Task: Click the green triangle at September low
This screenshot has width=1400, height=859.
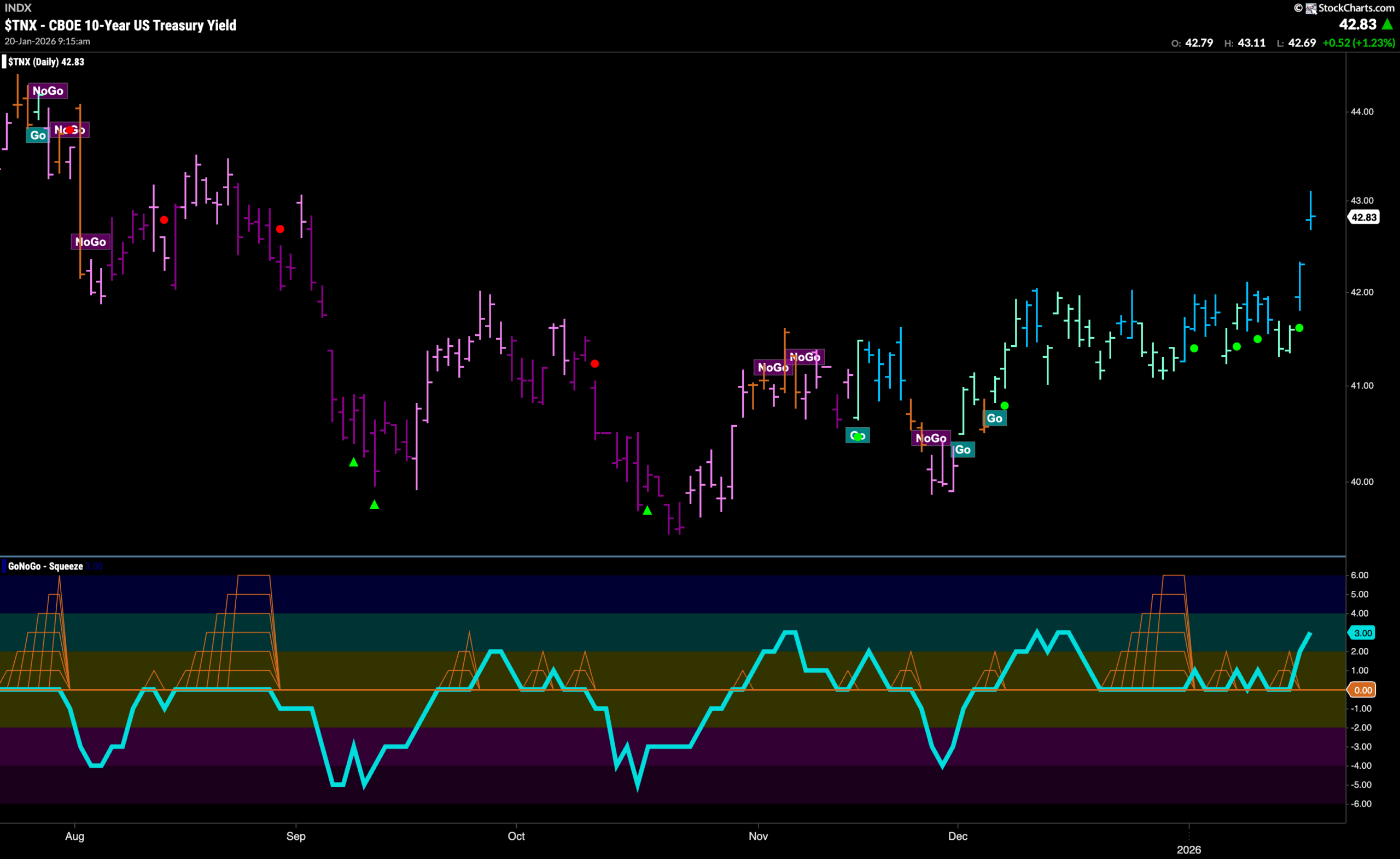Action: pos(375,504)
